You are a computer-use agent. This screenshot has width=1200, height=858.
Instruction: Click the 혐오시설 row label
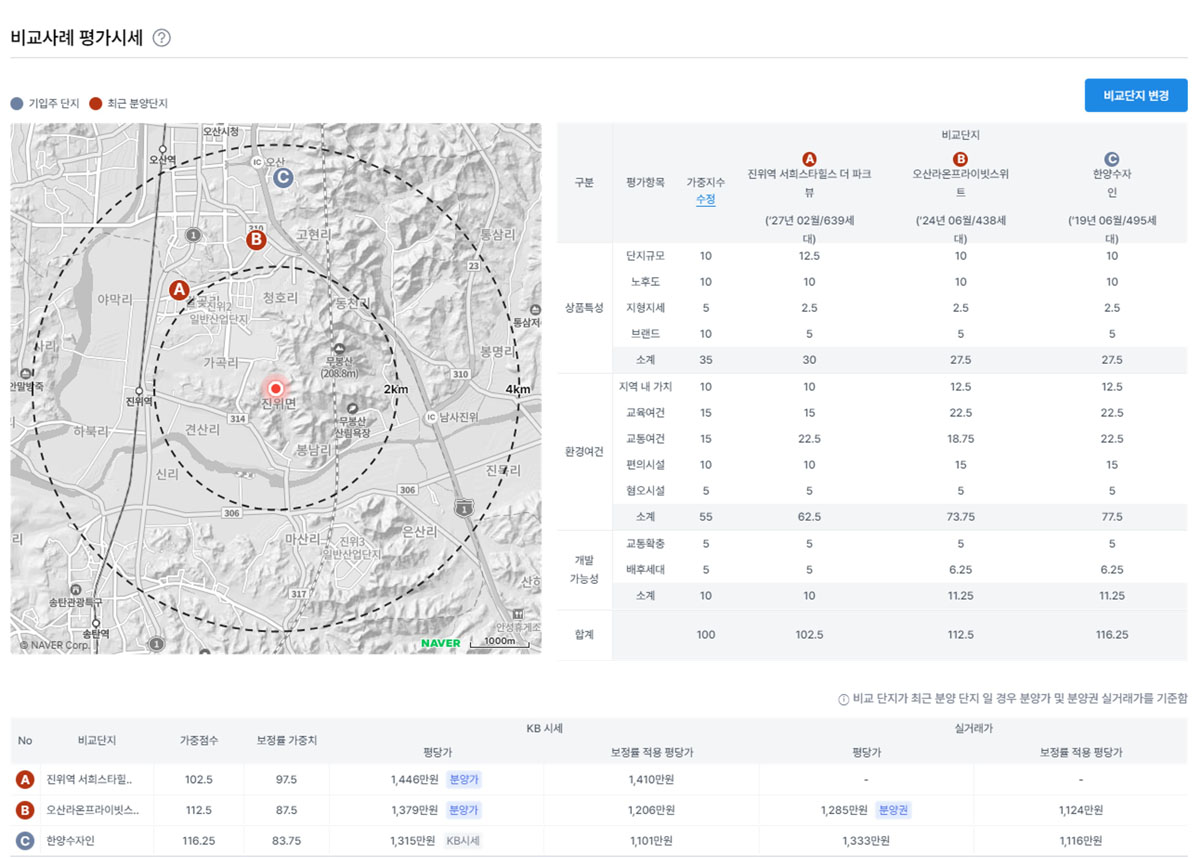(x=645, y=491)
